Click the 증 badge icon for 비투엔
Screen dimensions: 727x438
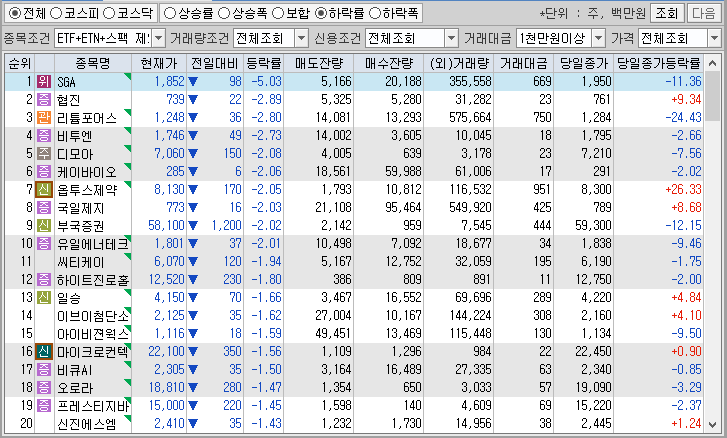tap(44, 136)
